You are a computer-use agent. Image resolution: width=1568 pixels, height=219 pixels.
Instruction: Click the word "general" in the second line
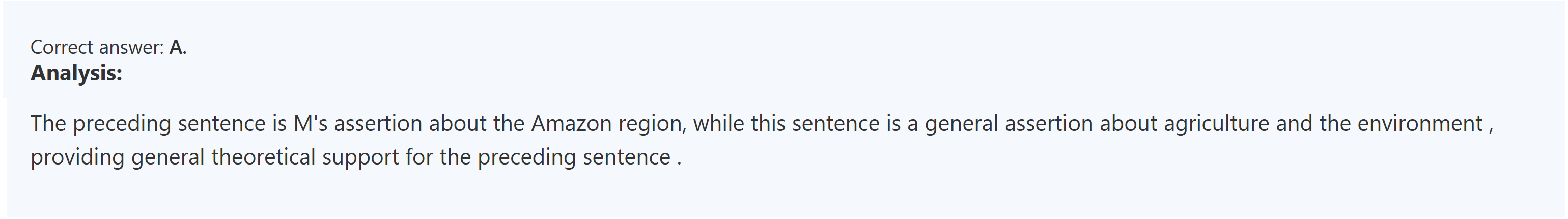click(x=167, y=157)
